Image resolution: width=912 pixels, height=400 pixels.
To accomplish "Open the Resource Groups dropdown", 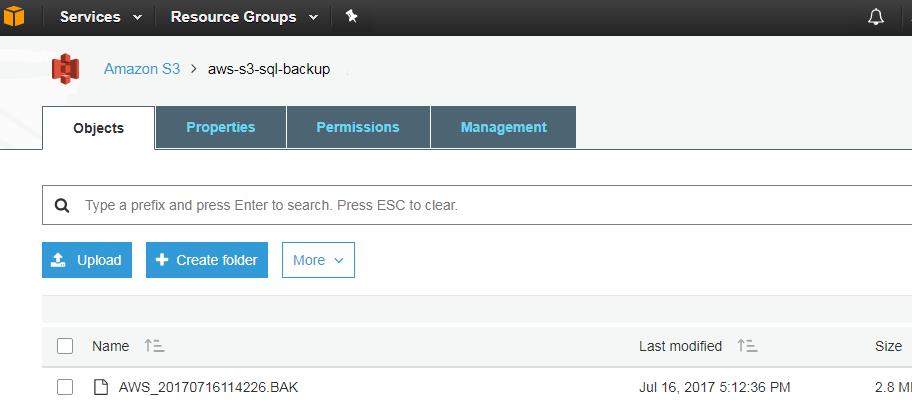I will coord(244,17).
